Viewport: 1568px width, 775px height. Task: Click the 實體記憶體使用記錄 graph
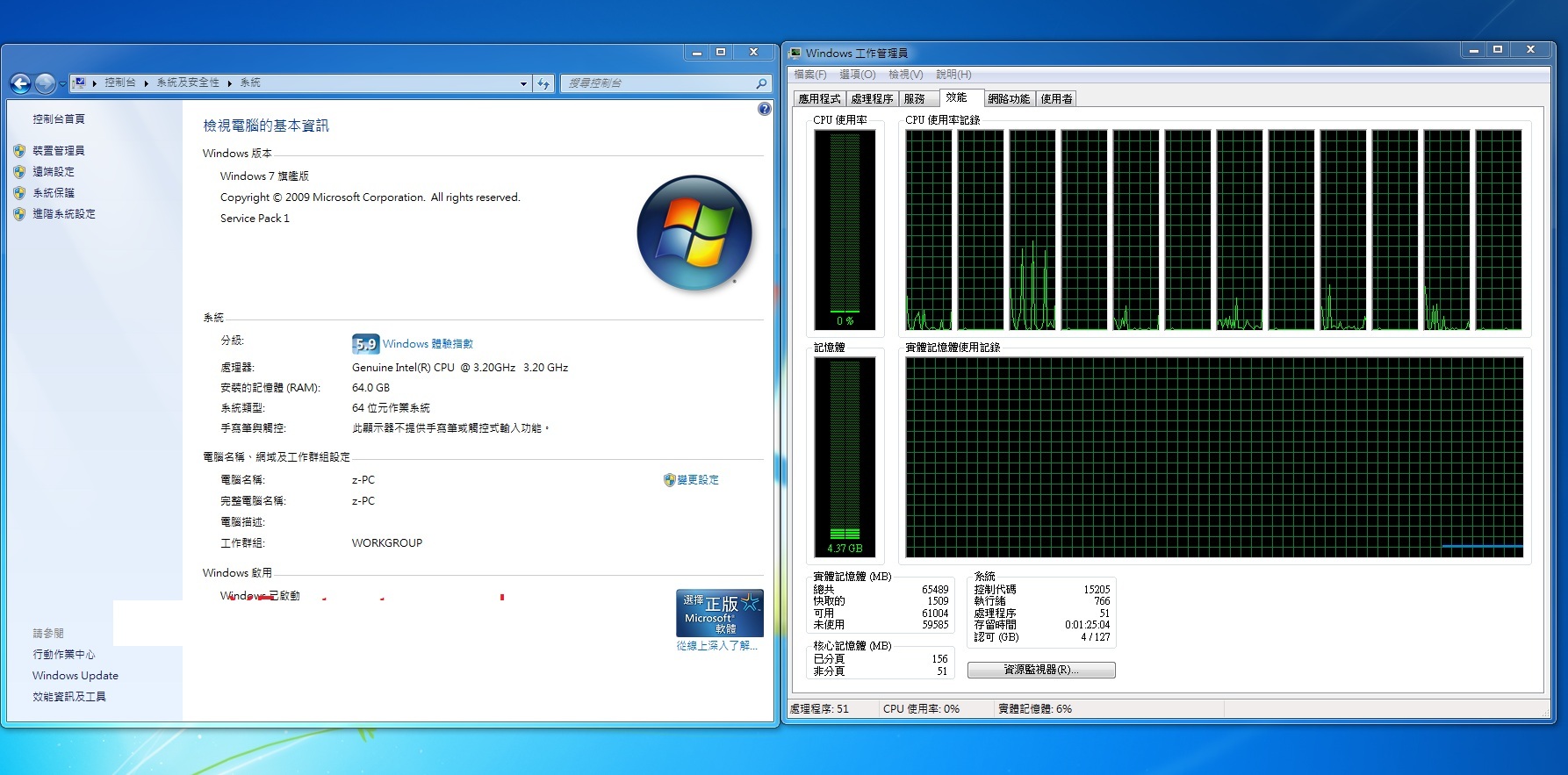coord(1214,457)
